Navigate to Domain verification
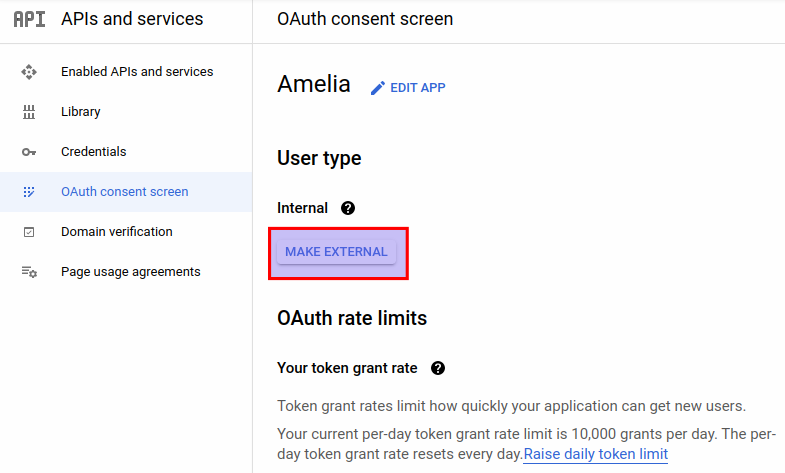785x473 pixels. coord(116,232)
